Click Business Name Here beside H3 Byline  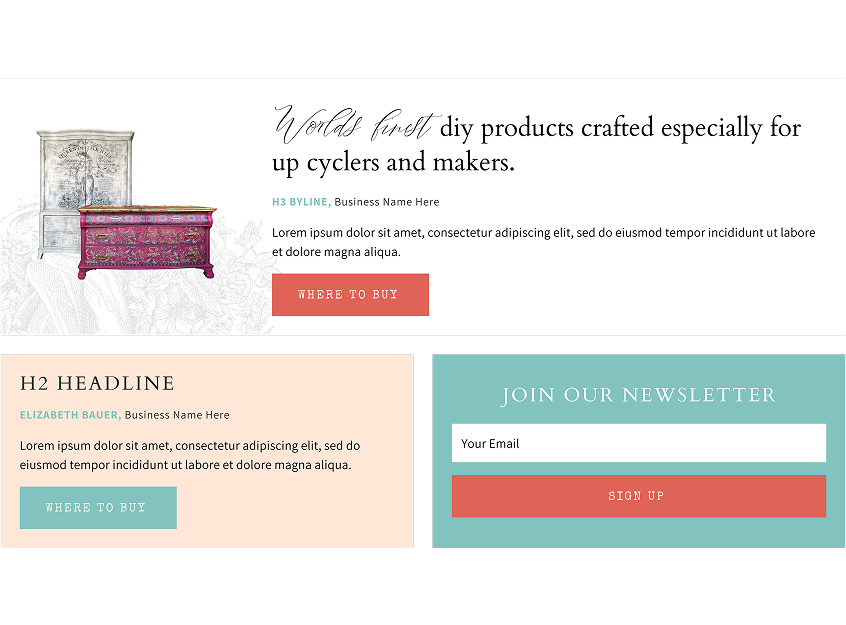coord(386,202)
